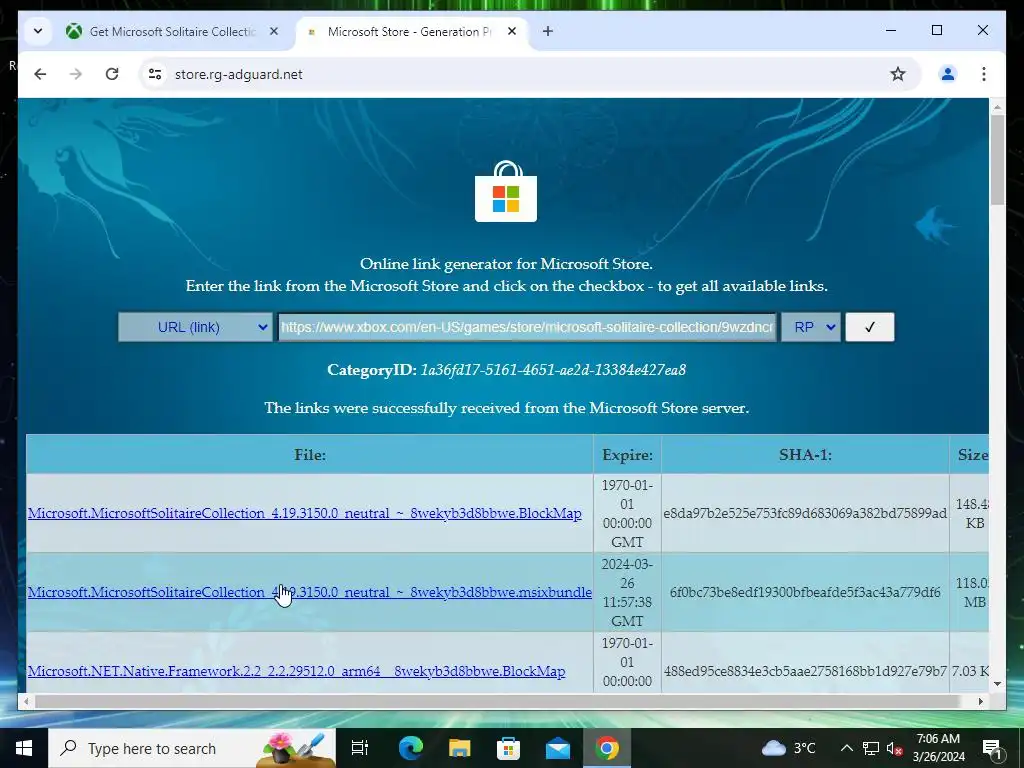Click the vertical scrollbar up arrow
The width and height of the screenshot is (1024, 768).
pyautogui.click(x=997, y=106)
